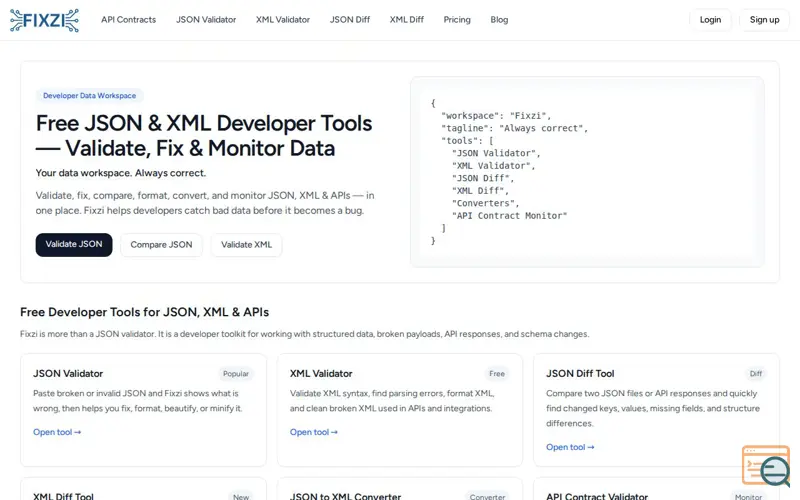The image size is (800, 500).
Task: Click the Login button
Action: click(710, 20)
